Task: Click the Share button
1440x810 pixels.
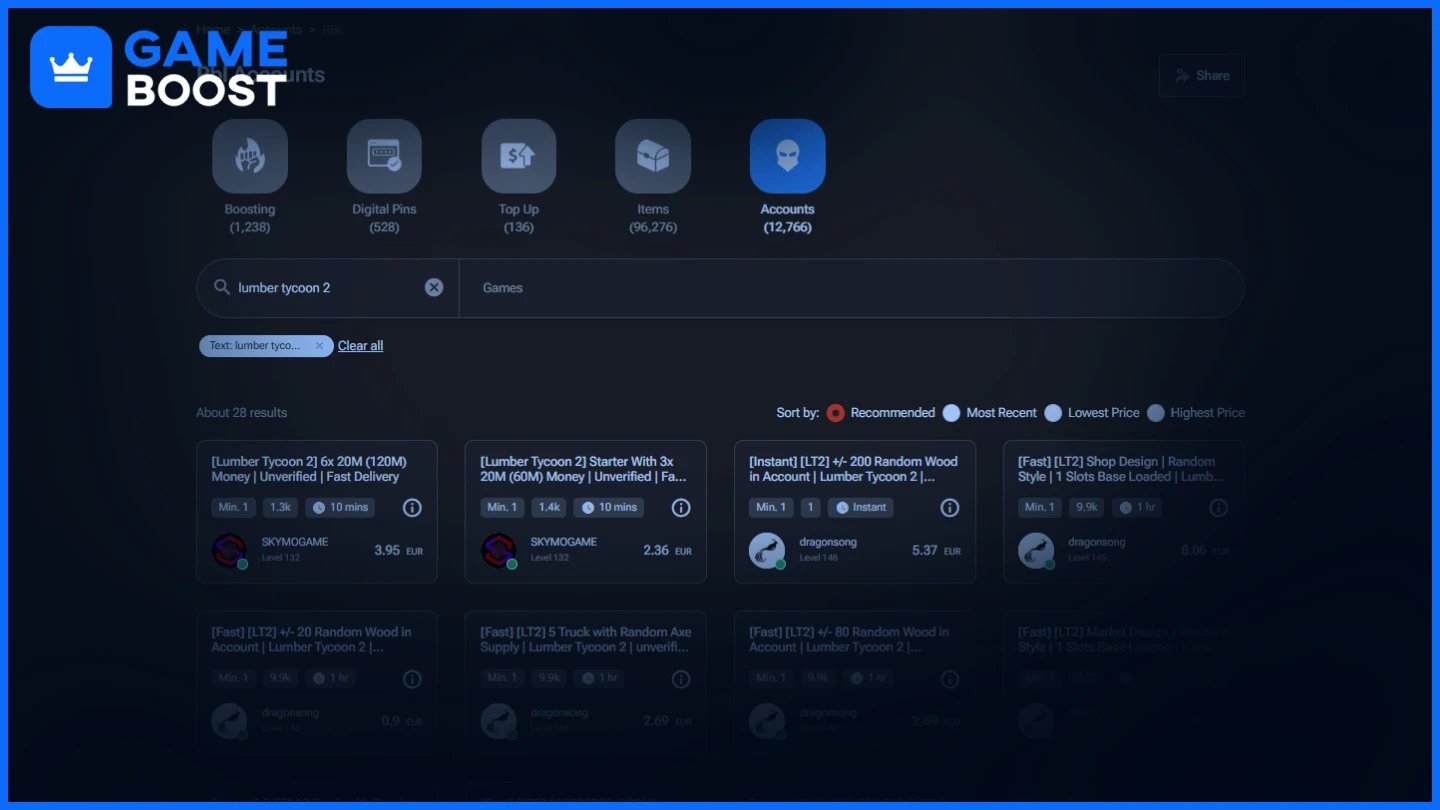Action: 1202,75
